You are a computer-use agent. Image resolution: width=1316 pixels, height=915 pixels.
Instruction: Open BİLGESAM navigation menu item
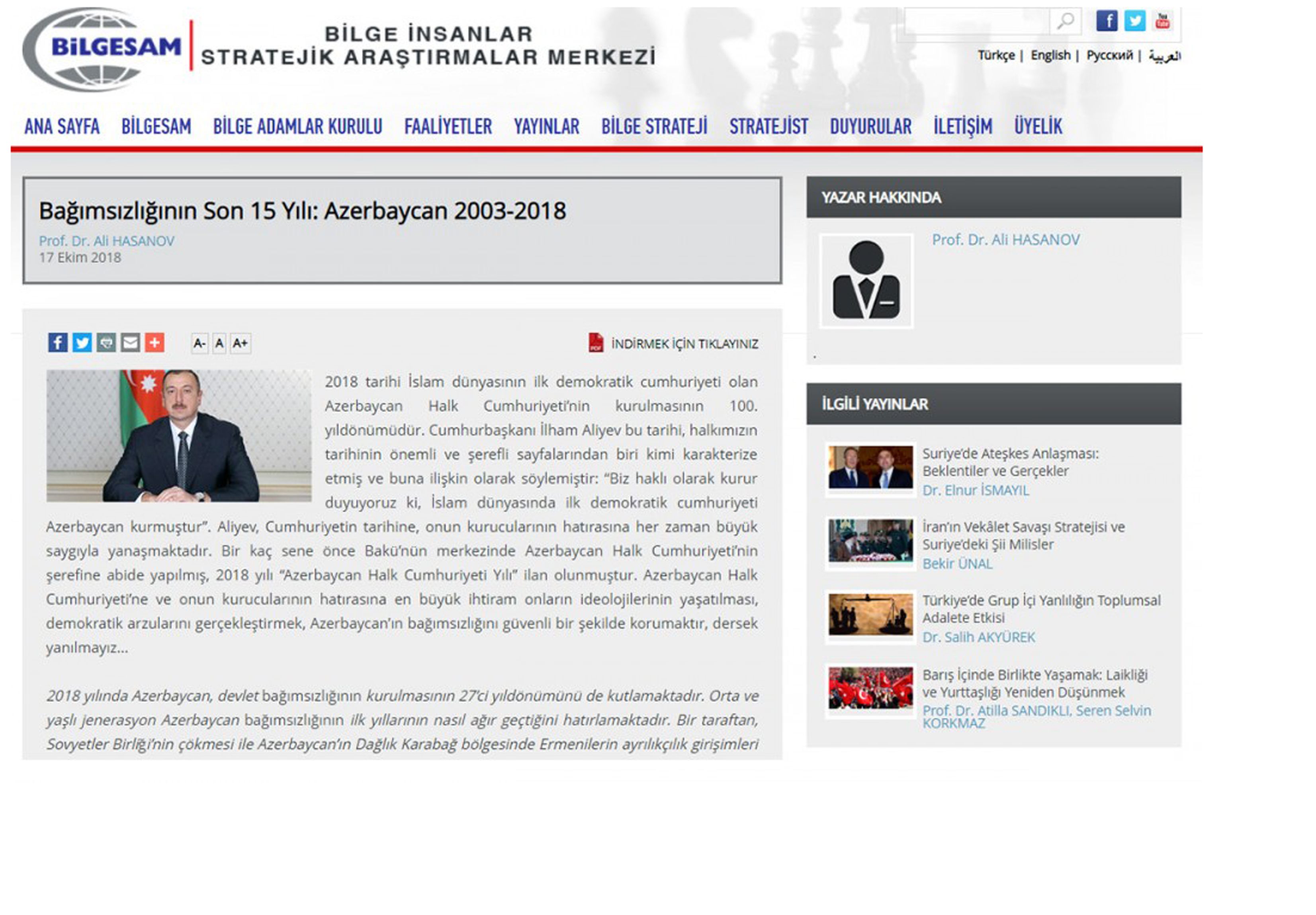[156, 126]
